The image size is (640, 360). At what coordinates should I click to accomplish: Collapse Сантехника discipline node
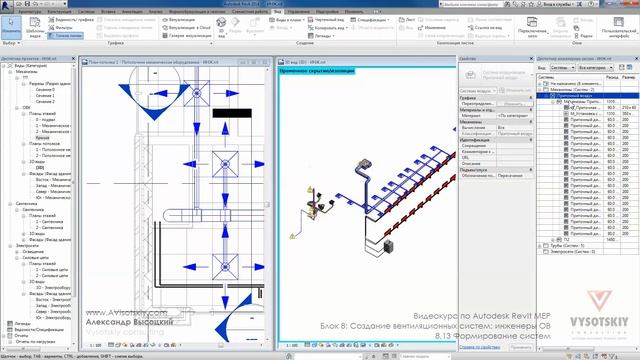coord(11,204)
